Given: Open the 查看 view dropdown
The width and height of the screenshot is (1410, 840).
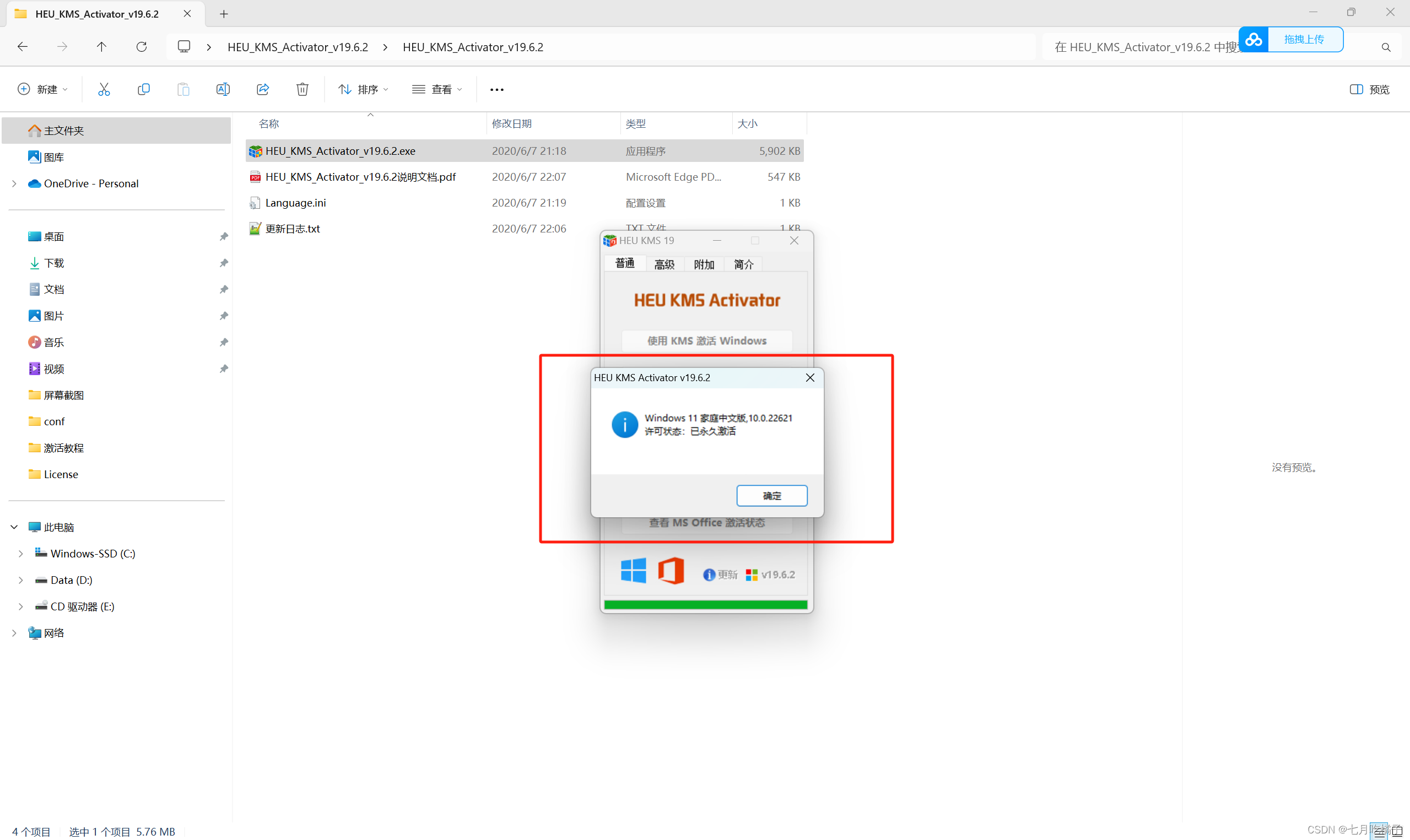Looking at the screenshot, I should click(x=437, y=89).
